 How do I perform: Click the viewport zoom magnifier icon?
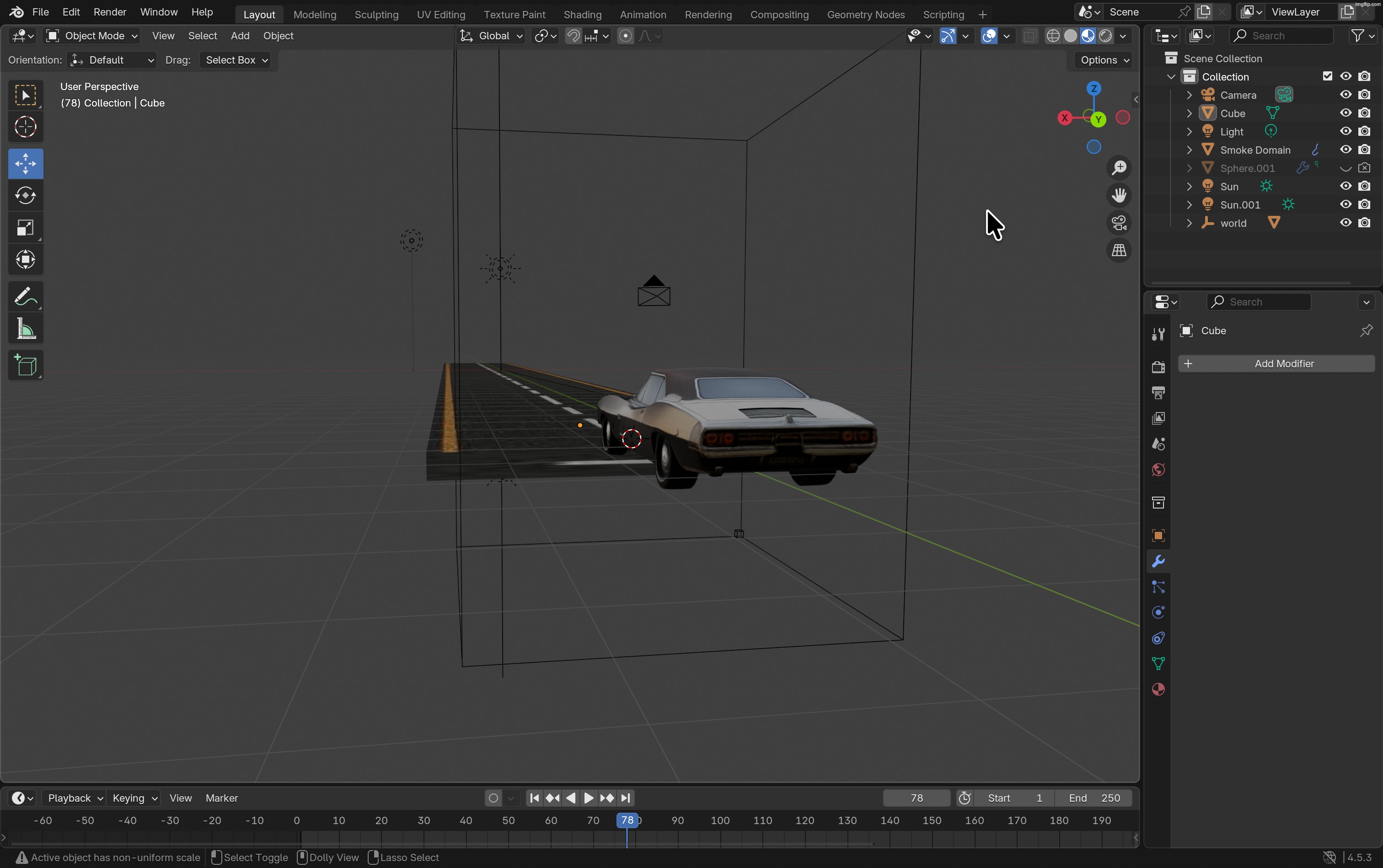click(1119, 168)
